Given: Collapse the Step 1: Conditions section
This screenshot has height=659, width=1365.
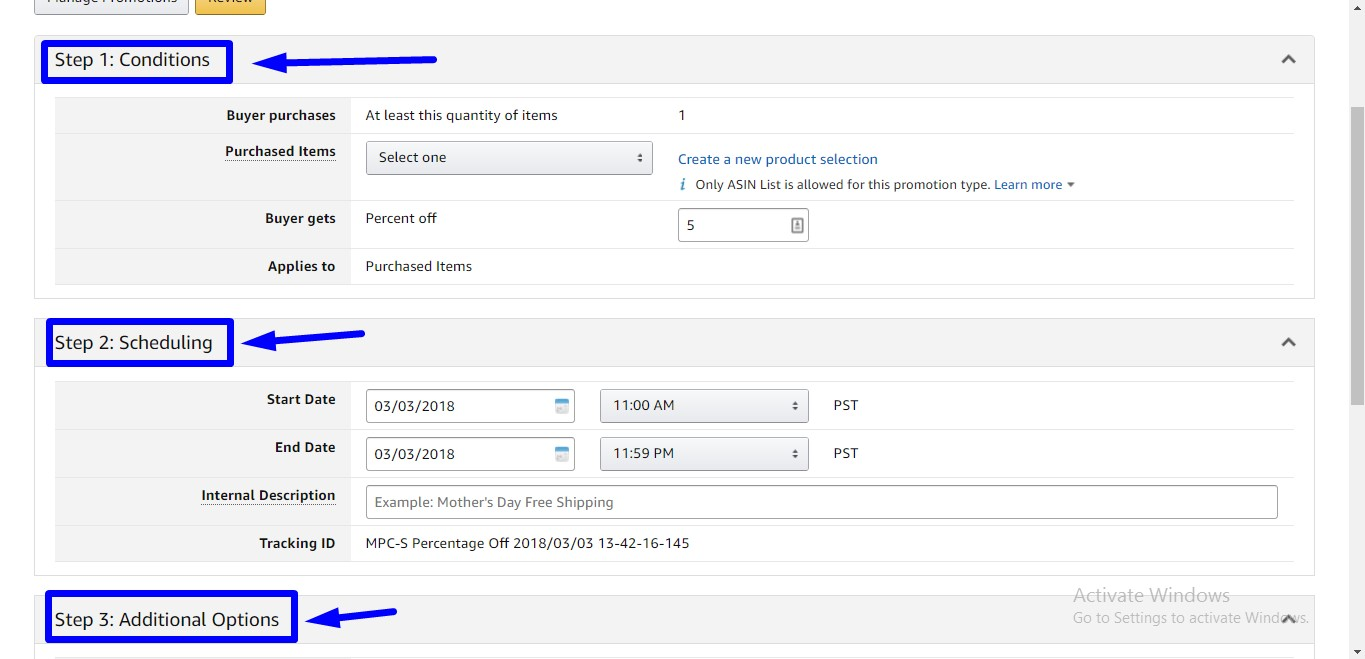Looking at the screenshot, I should tap(1288, 60).
